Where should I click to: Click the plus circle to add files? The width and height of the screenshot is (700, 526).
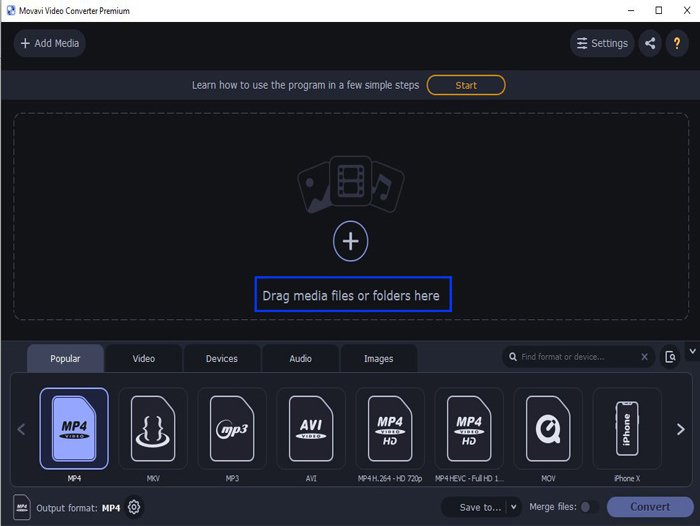click(x=350, y=241)
